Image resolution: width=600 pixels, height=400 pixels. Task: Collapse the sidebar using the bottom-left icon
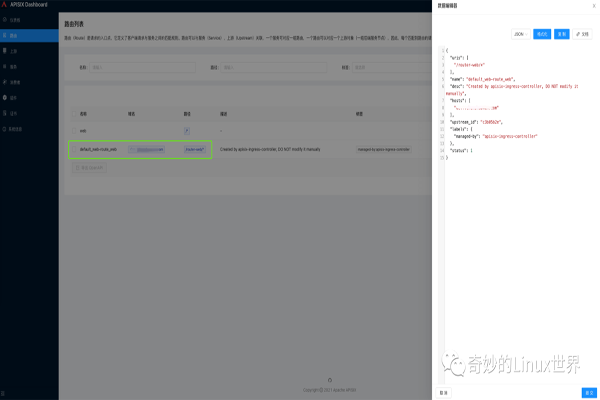(x=3, y=393)
